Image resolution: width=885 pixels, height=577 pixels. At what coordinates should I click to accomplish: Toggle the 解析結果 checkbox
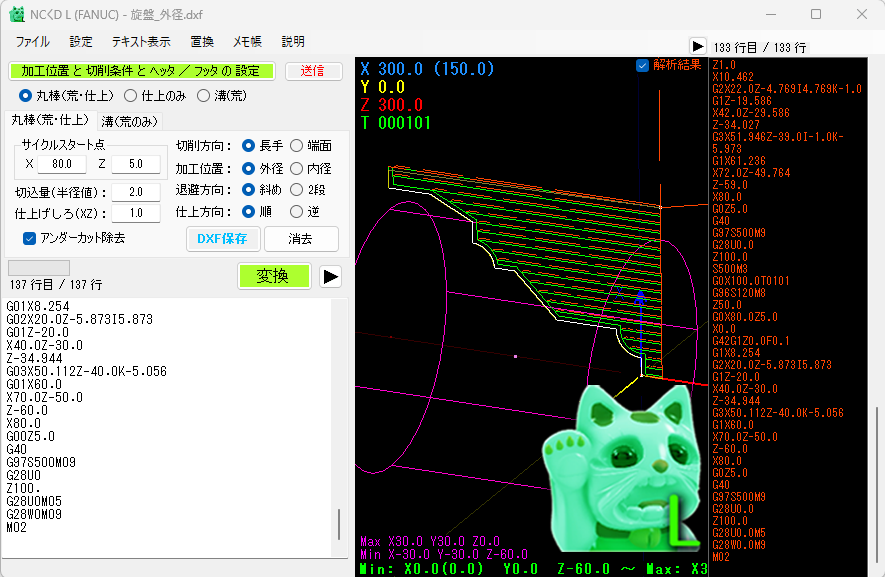point(642,65)
